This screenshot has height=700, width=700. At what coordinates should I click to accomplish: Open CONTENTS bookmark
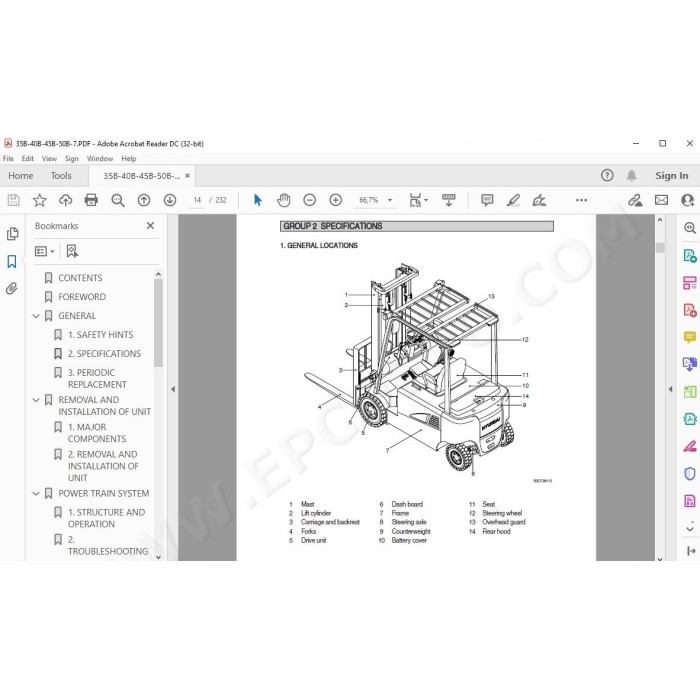click(x=80, y=278)
